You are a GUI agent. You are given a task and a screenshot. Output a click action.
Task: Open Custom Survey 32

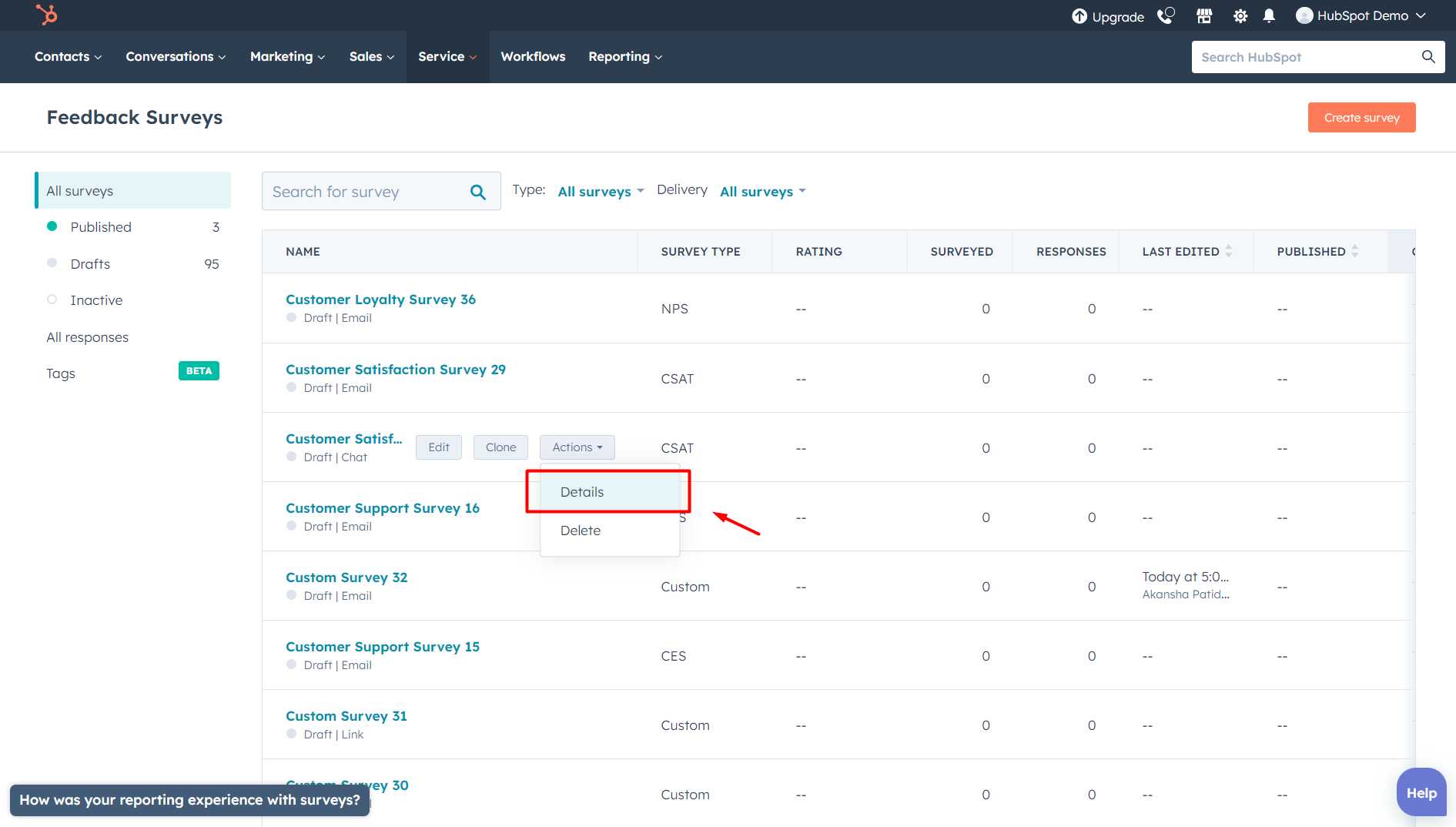click(346, 578)
